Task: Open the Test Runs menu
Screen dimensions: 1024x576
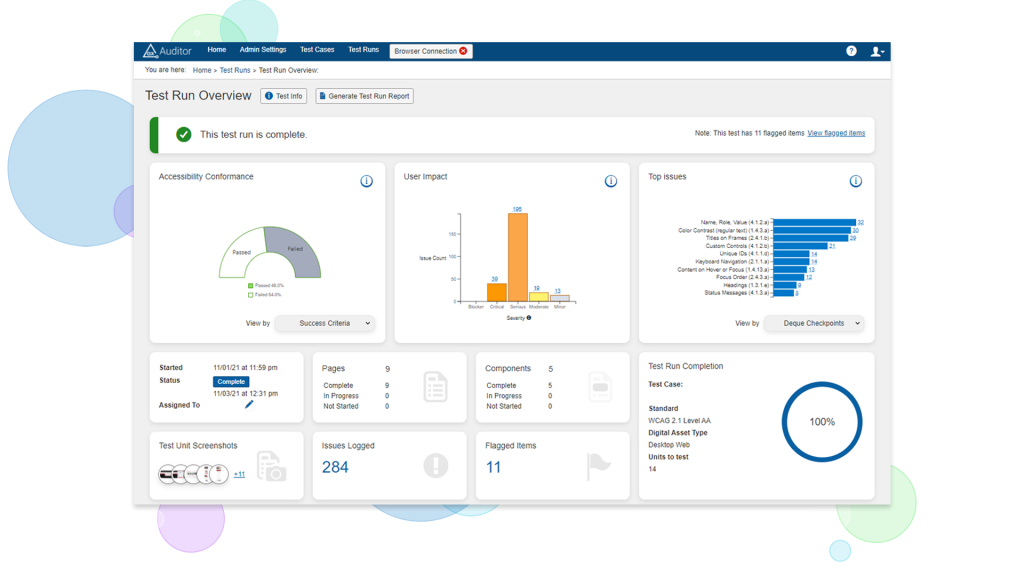Action: click(x=363, y=50)
